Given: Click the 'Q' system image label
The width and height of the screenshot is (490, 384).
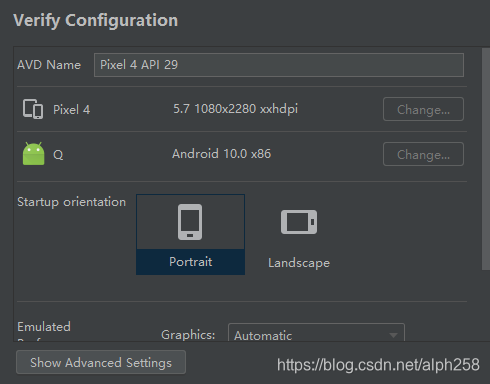Looking at the screenshot, I should [58, 155].
